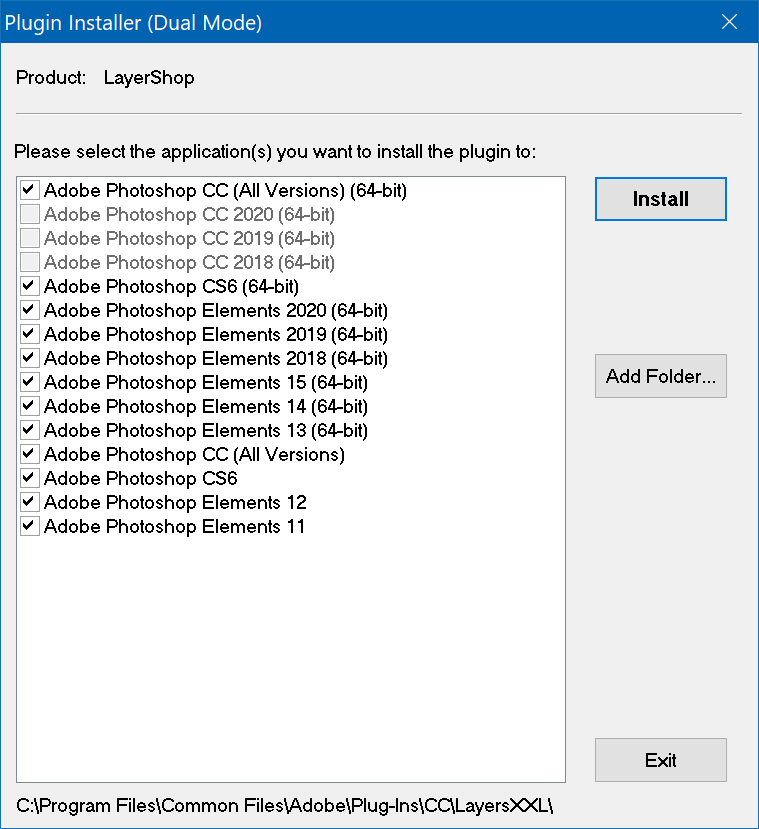Uncheck Photoshop CC (All Versions) (64-bit)
759x829 pixels.
[30, 190]
